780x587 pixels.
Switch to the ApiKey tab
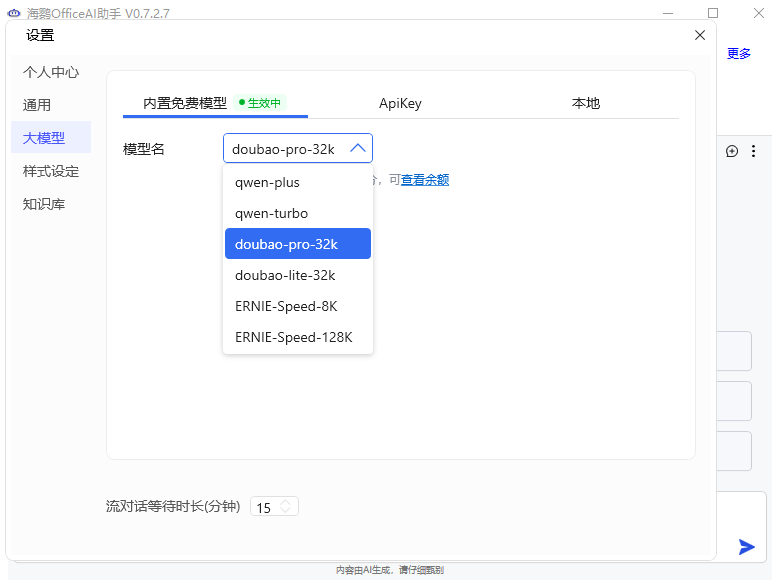pos(400,103)
